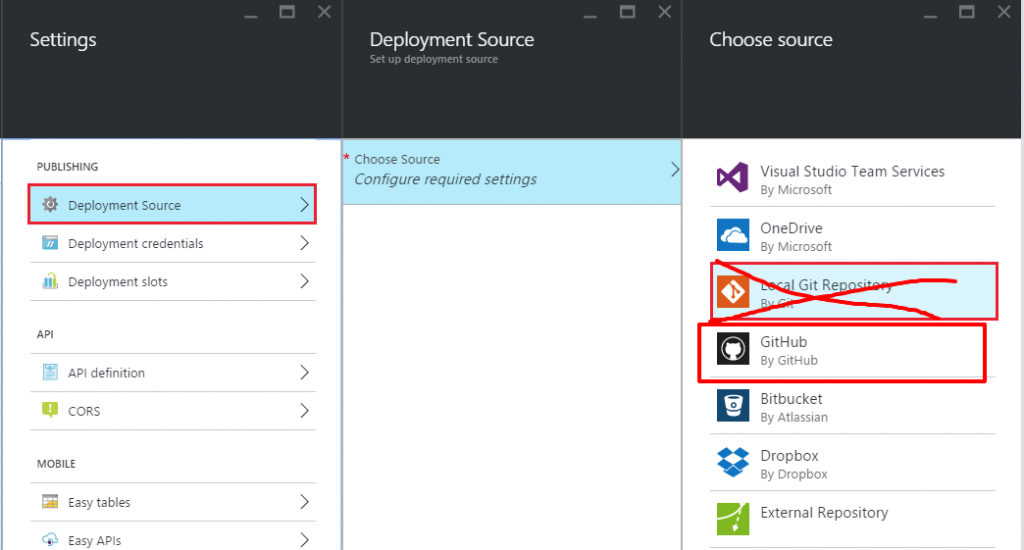Choose Visual Studio Team Services source
1024x550 pixels.
pyautogui.click(x=852, y=178)
